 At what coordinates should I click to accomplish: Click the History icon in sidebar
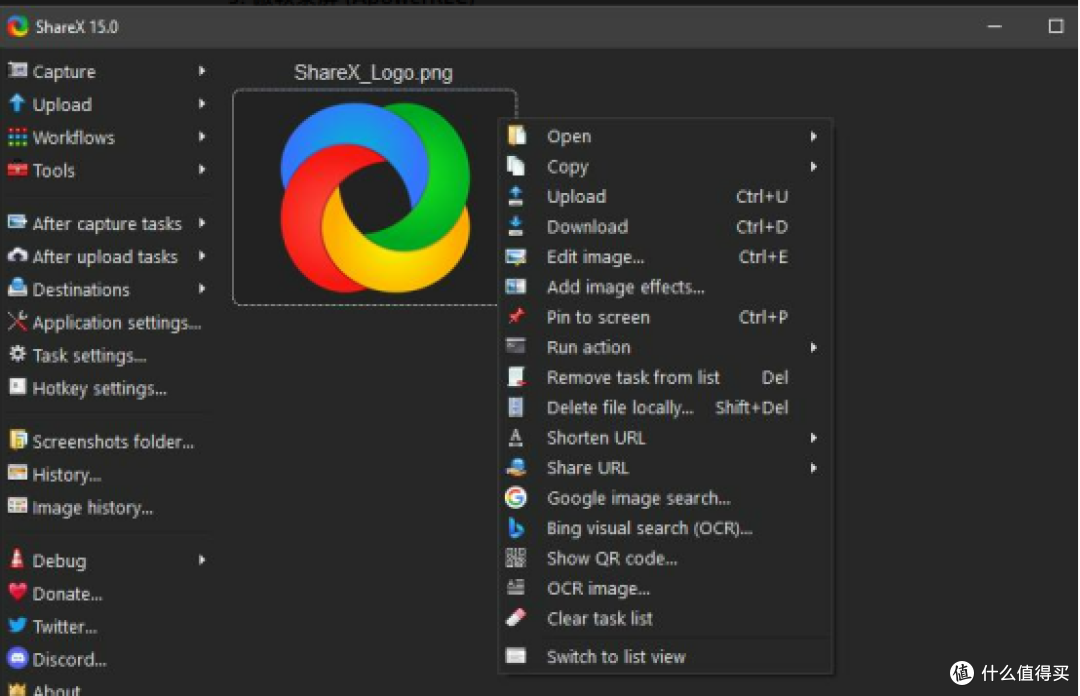(17, 473)
